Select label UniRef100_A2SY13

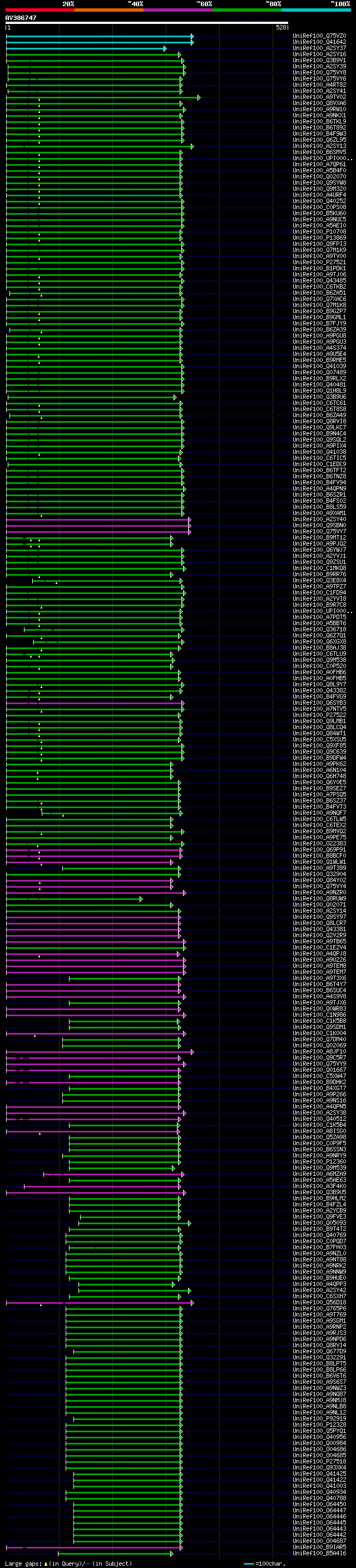click(319, 146)
